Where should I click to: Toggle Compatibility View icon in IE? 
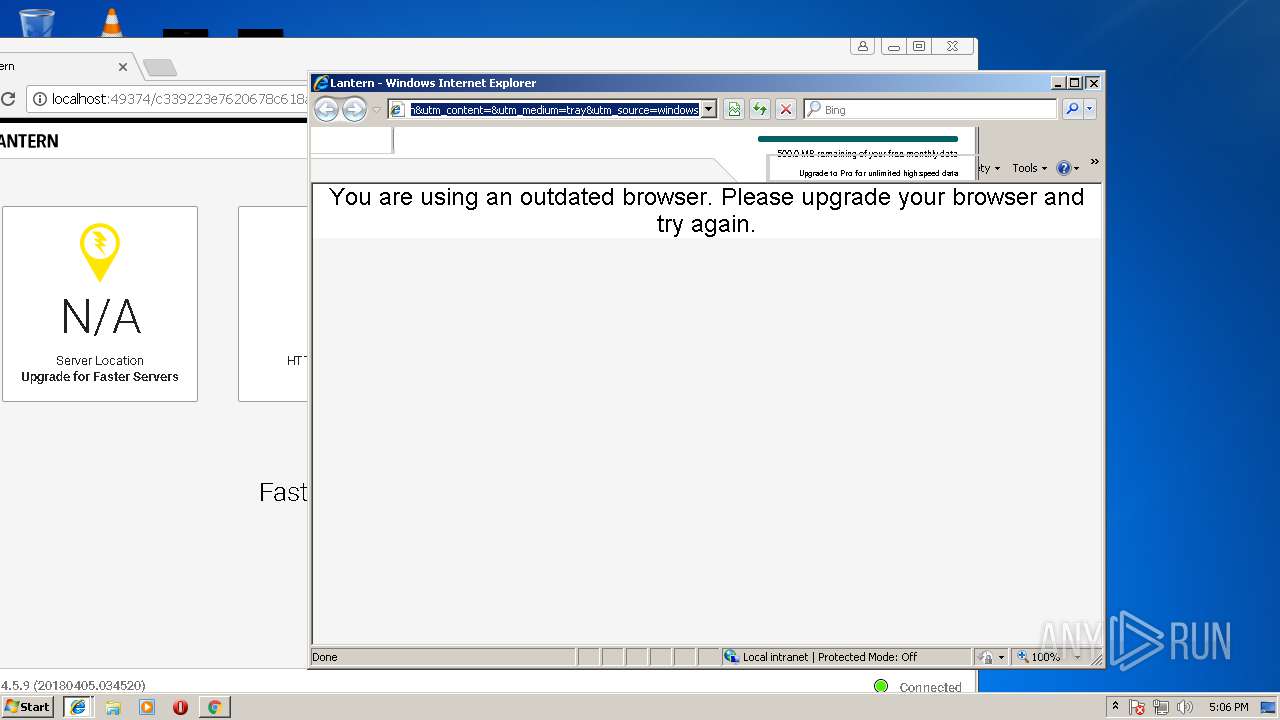734,110
